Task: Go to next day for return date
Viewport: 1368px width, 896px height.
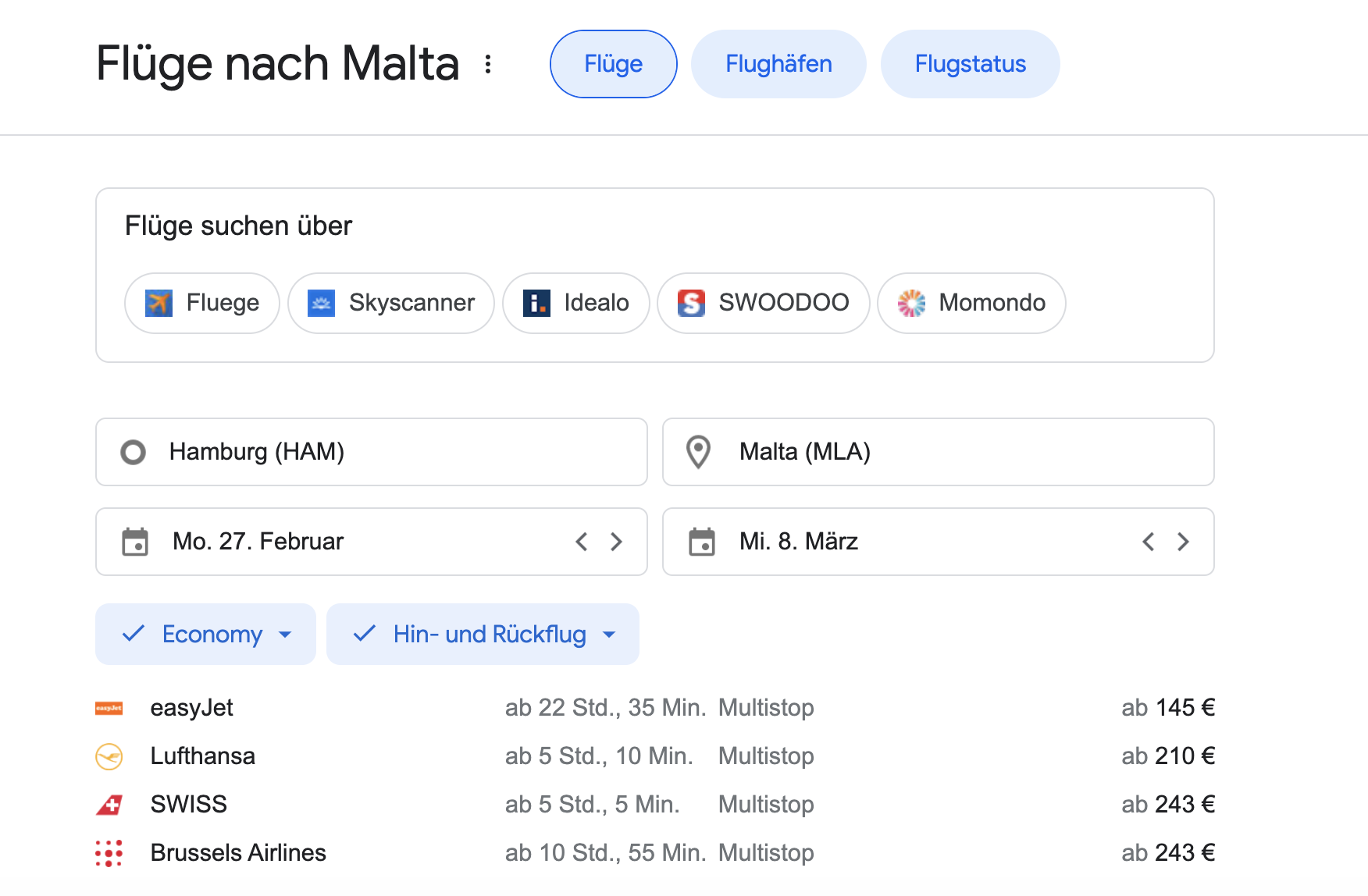Action: click(x=1183, y=542)
